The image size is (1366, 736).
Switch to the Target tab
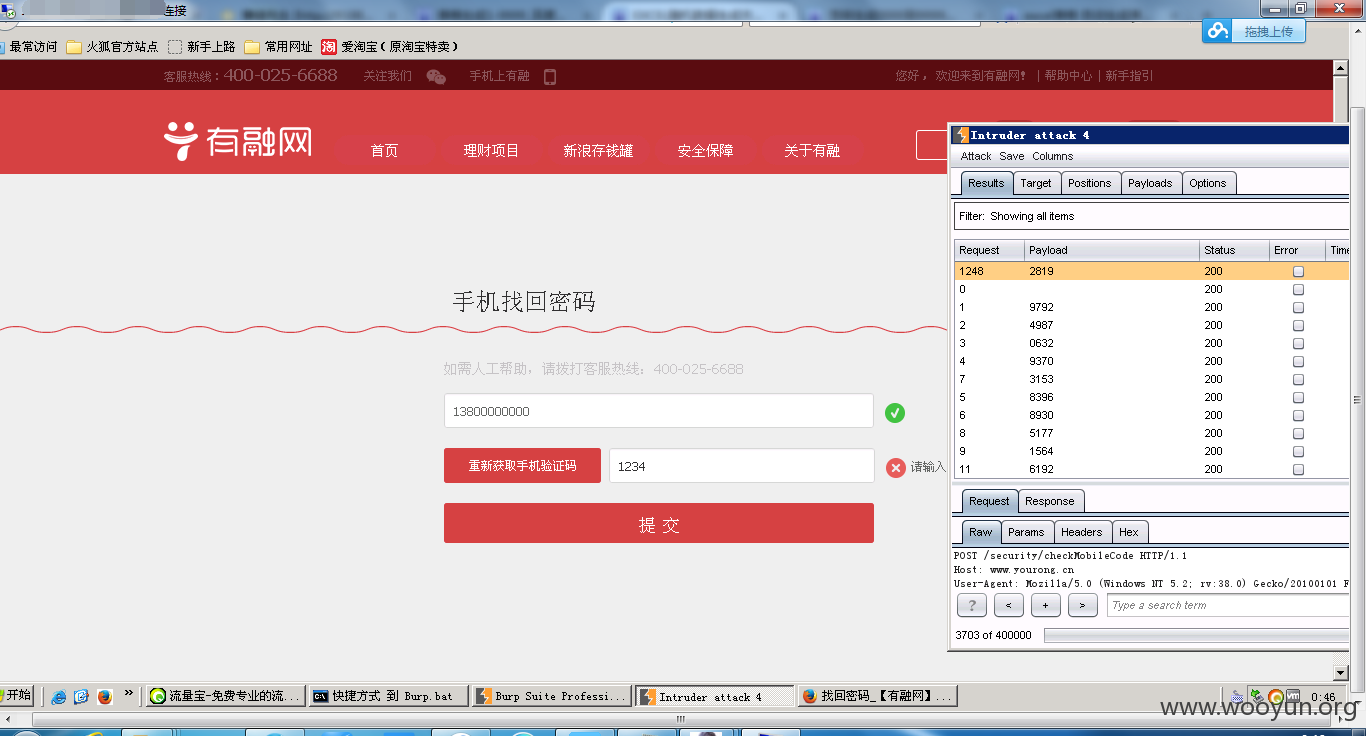[1036, 183]
